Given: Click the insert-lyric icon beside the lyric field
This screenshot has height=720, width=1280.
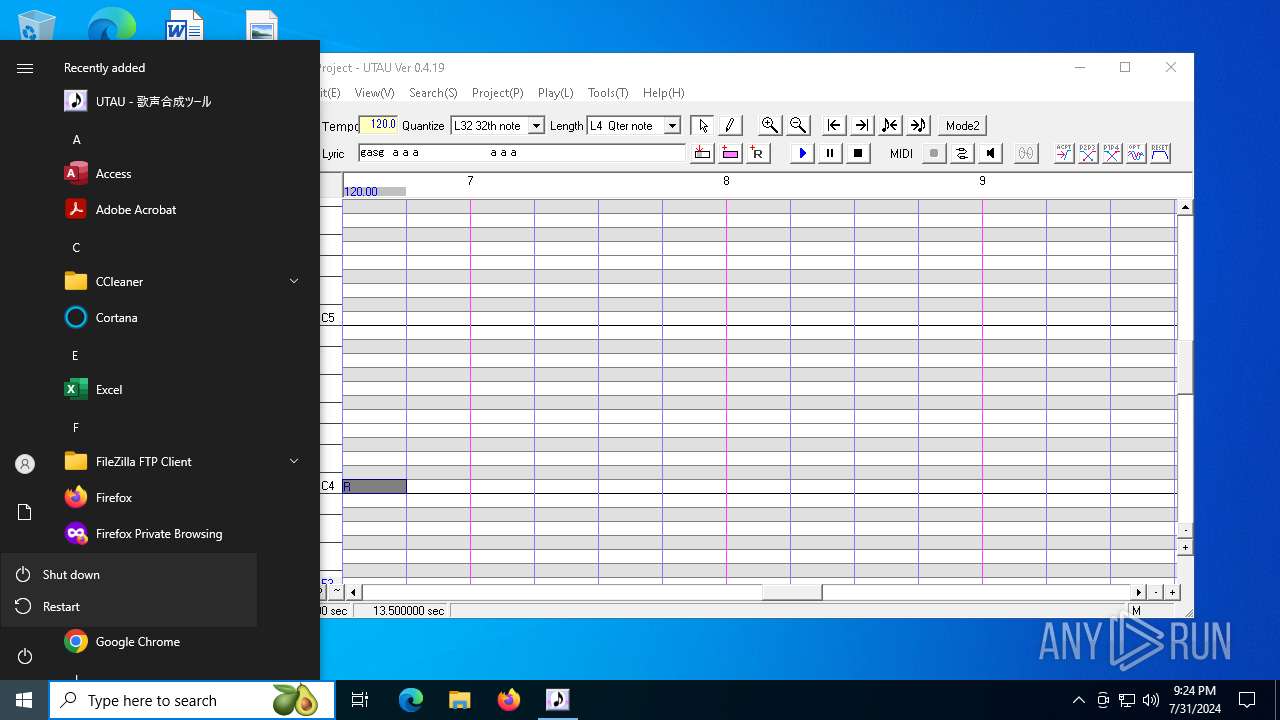Looking at the screenshot, I should [x=702, y=153].
